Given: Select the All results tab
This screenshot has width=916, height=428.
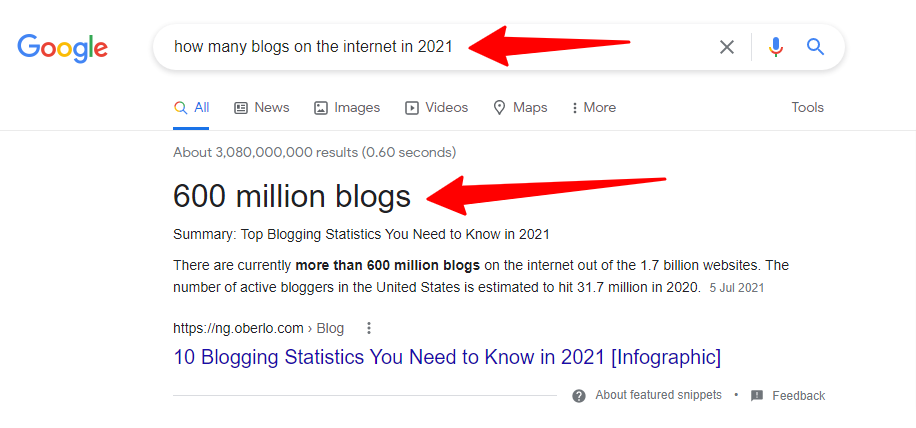Looking at the screenshot, I should point(192,108).
